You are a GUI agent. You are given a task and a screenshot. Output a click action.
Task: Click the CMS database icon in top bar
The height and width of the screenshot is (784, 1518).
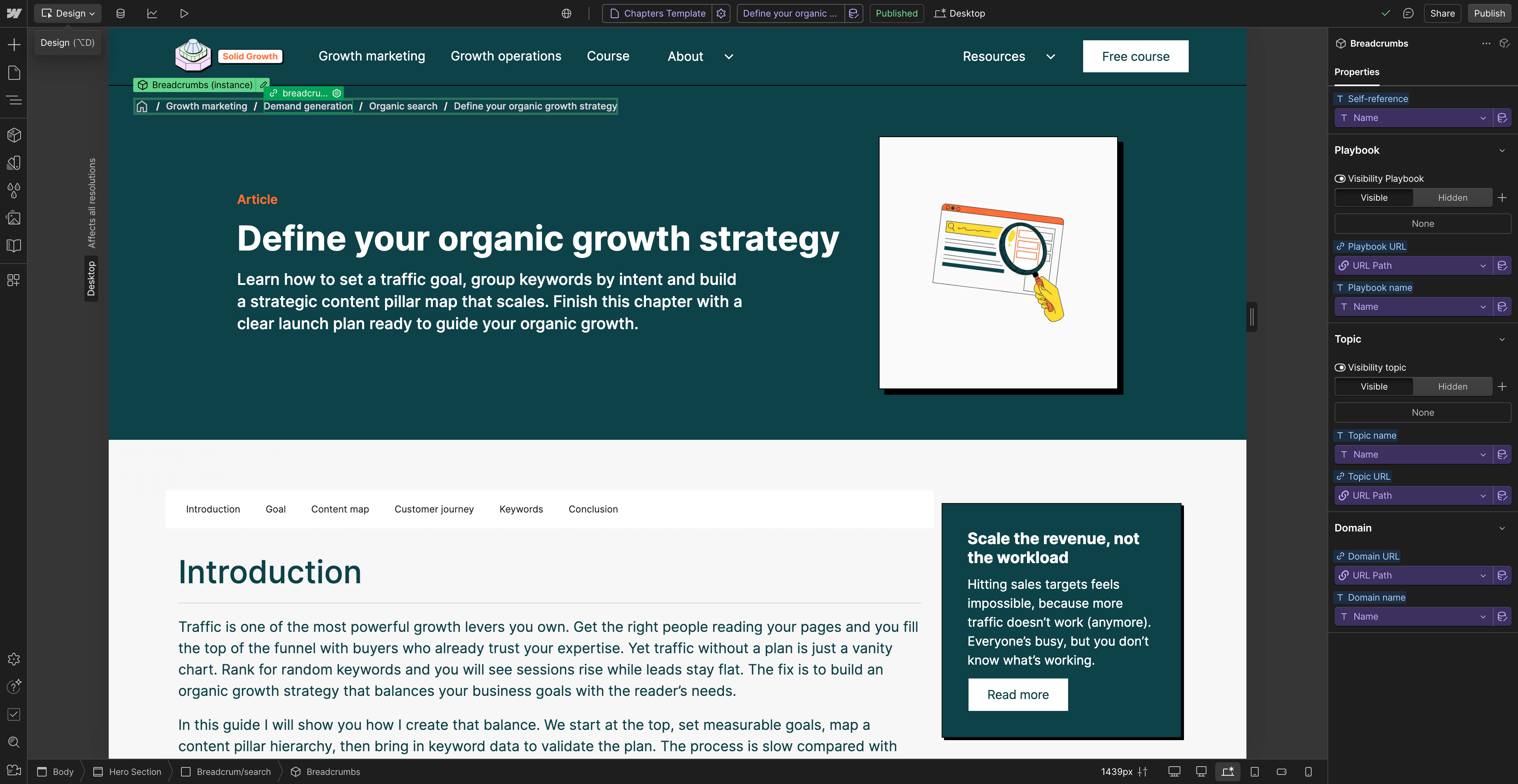(120, 13)
